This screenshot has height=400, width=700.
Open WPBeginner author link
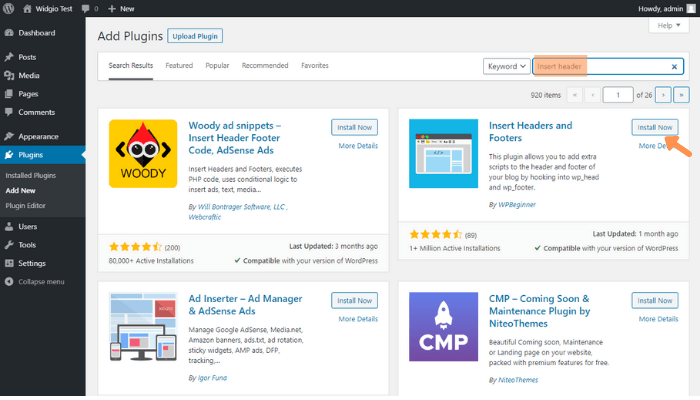[x=517, y=204]
